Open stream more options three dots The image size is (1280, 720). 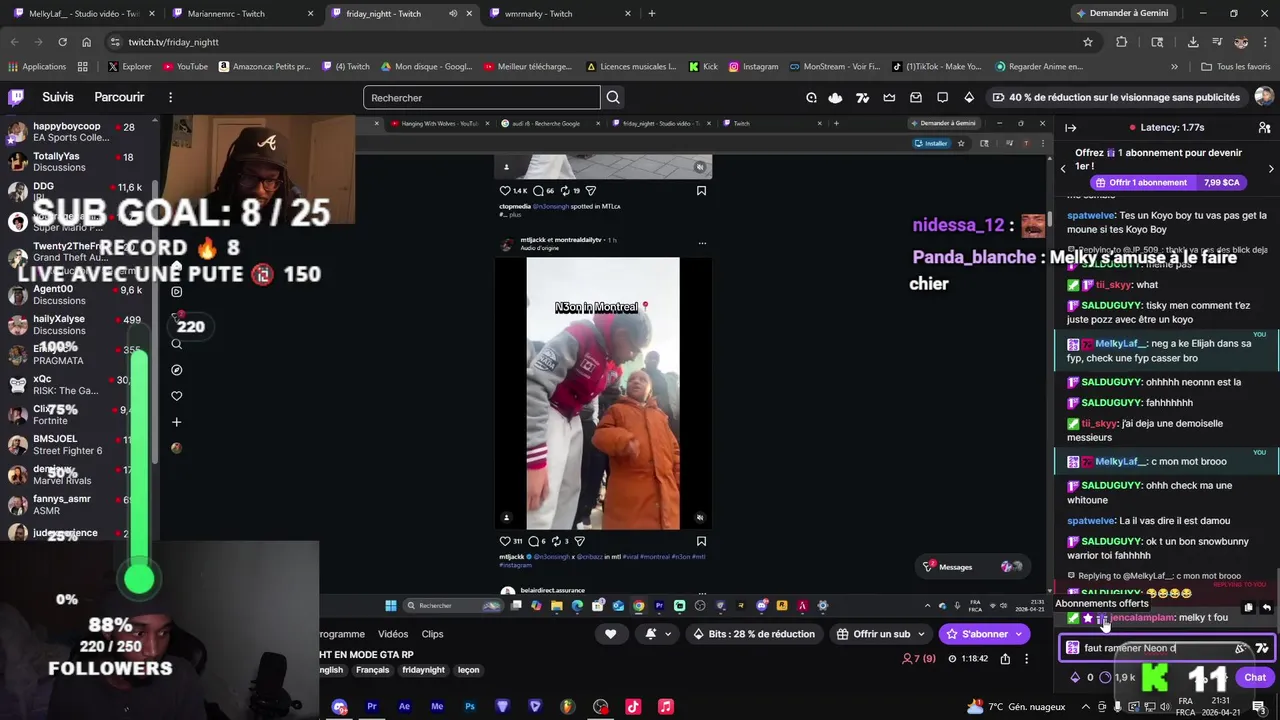click(1026, 659)
